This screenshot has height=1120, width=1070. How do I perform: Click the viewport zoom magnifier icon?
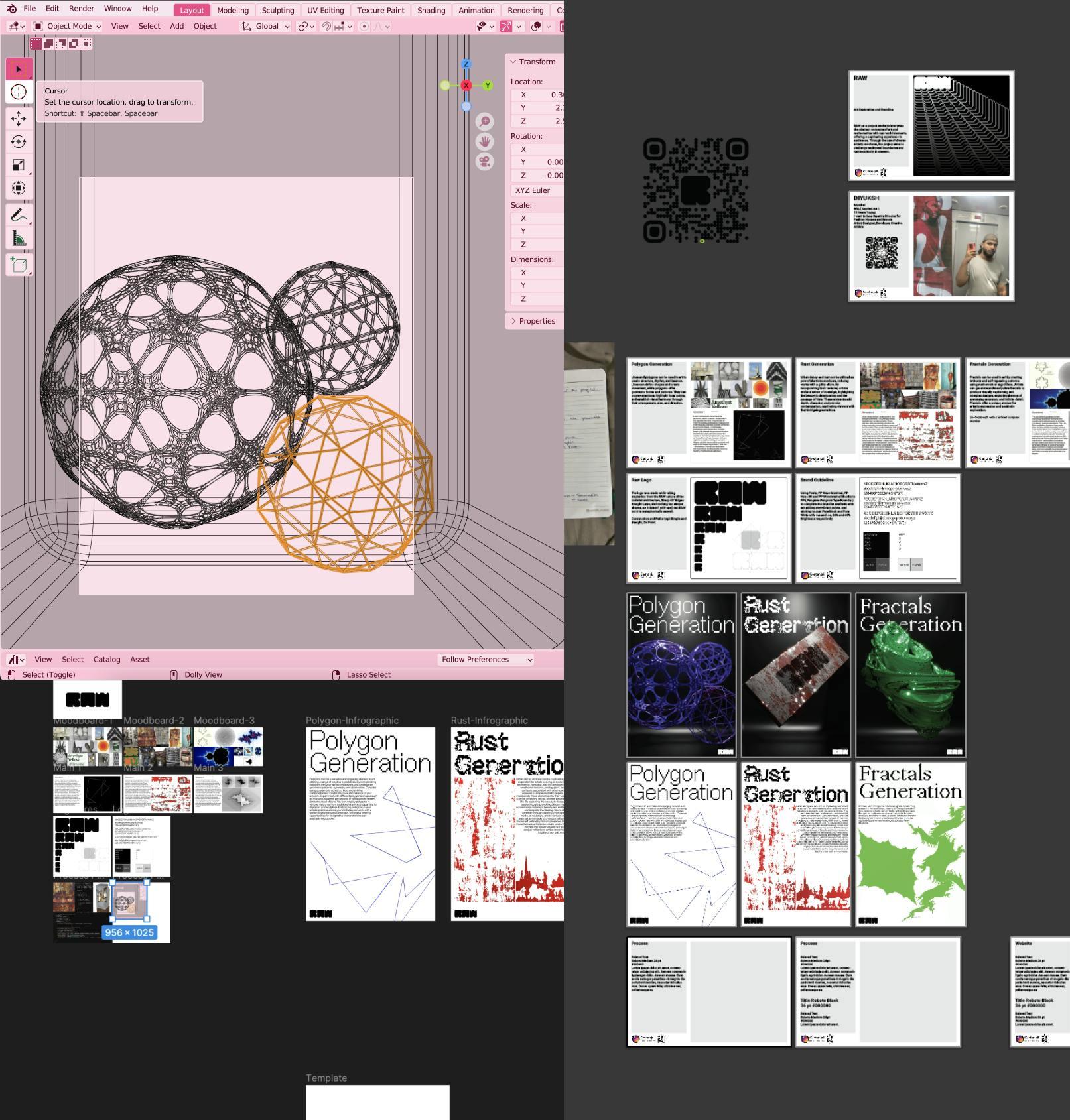click(x=485, y=122)
